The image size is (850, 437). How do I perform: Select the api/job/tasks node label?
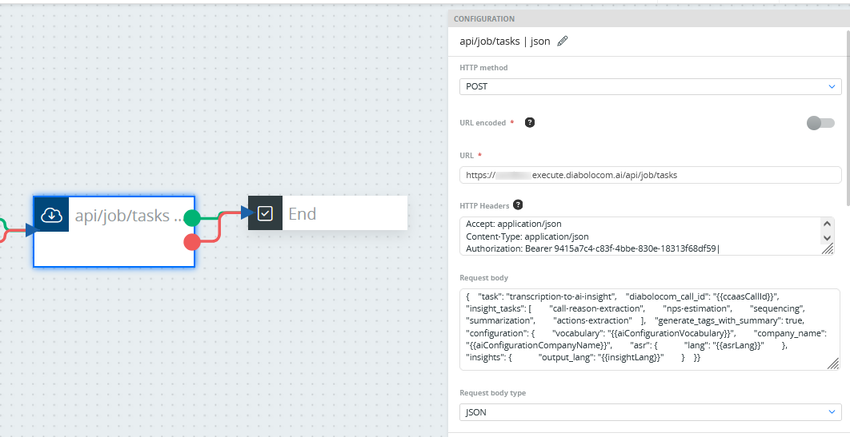coord(128,215)
